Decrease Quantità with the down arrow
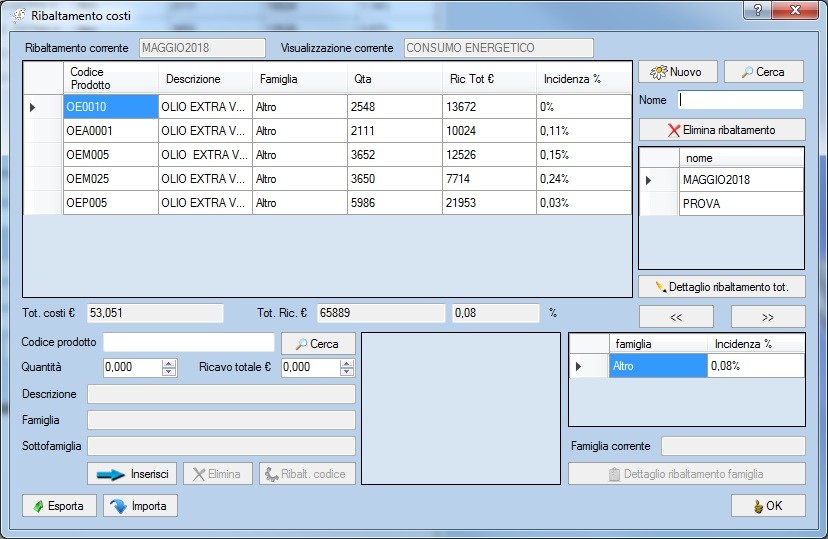Screen dimensions: 828x539 click(x=169, y=372)
